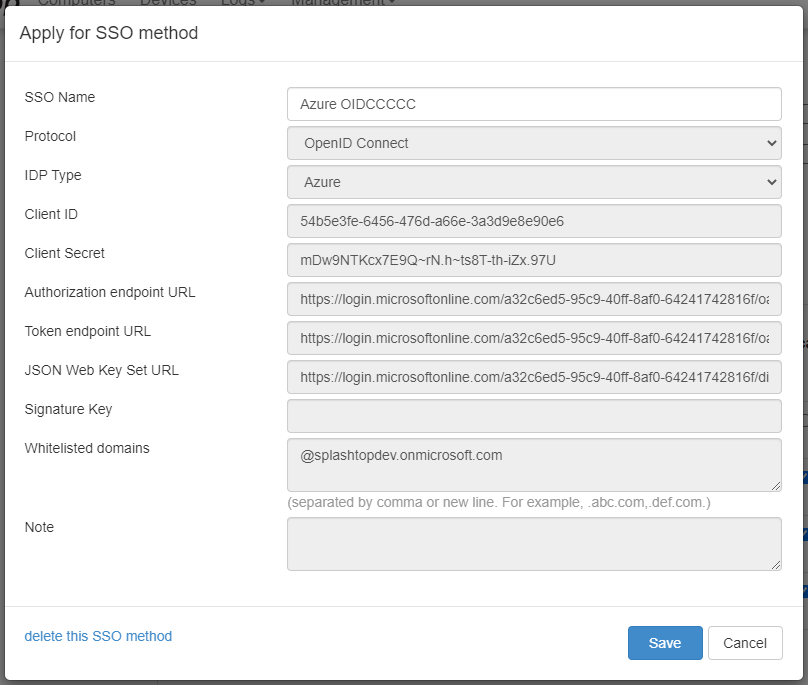This screenshot has height=685, width=808.
Task: Click the 'Note' label text
Action: point(39,527)
